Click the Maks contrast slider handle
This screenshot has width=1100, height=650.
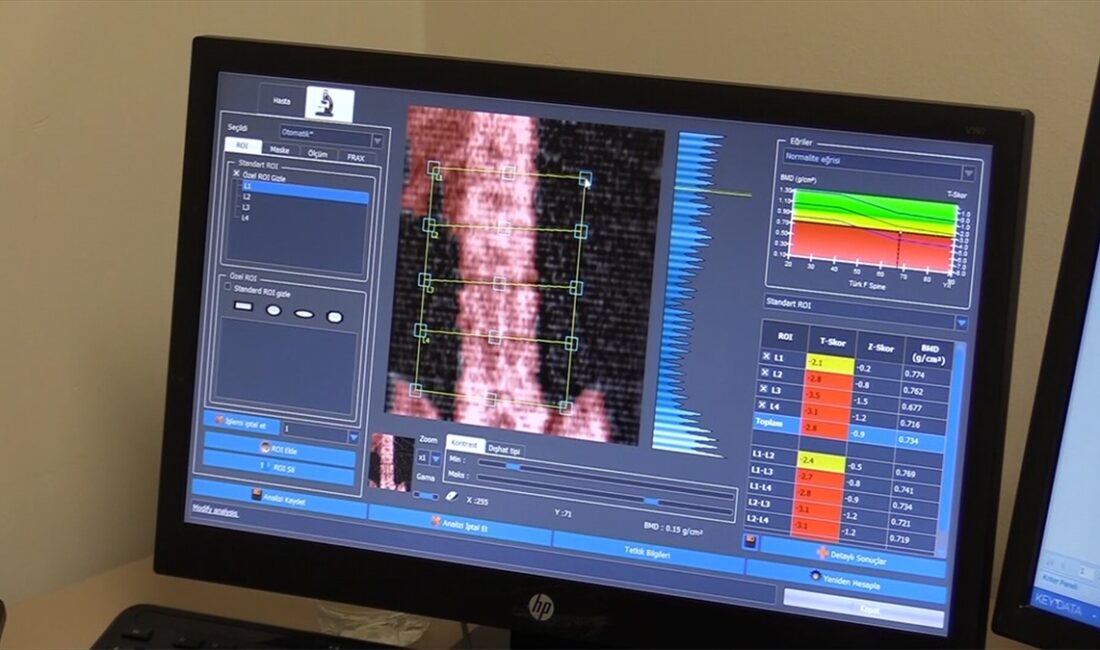point(652,502)
